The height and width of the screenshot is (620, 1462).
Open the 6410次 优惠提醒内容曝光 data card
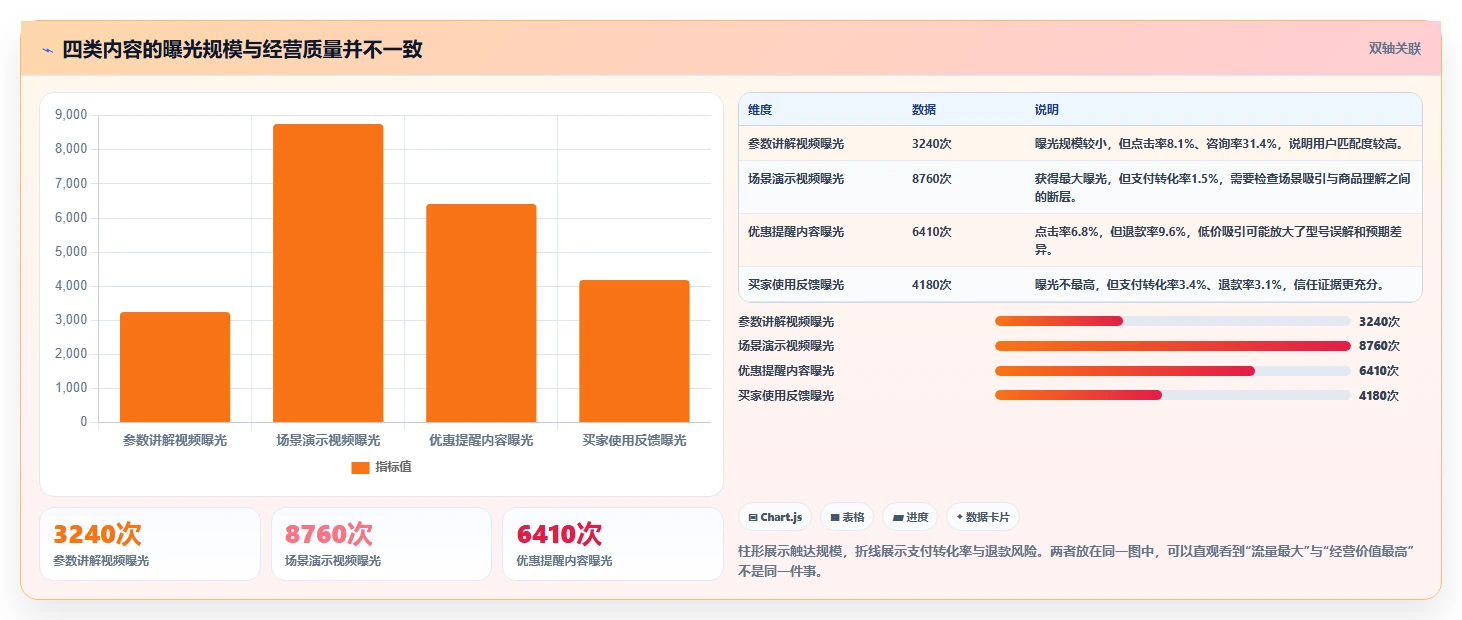613,544
